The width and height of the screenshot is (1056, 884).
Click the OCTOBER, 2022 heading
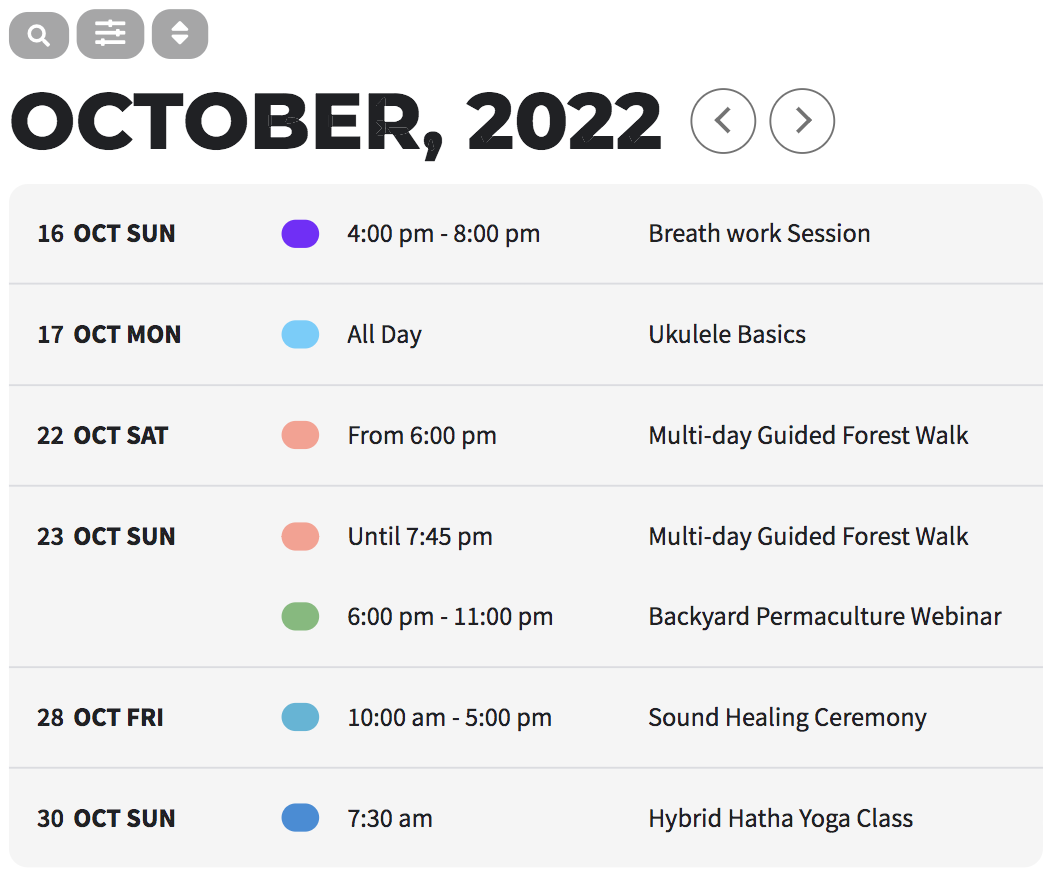[x=335, y=120]
